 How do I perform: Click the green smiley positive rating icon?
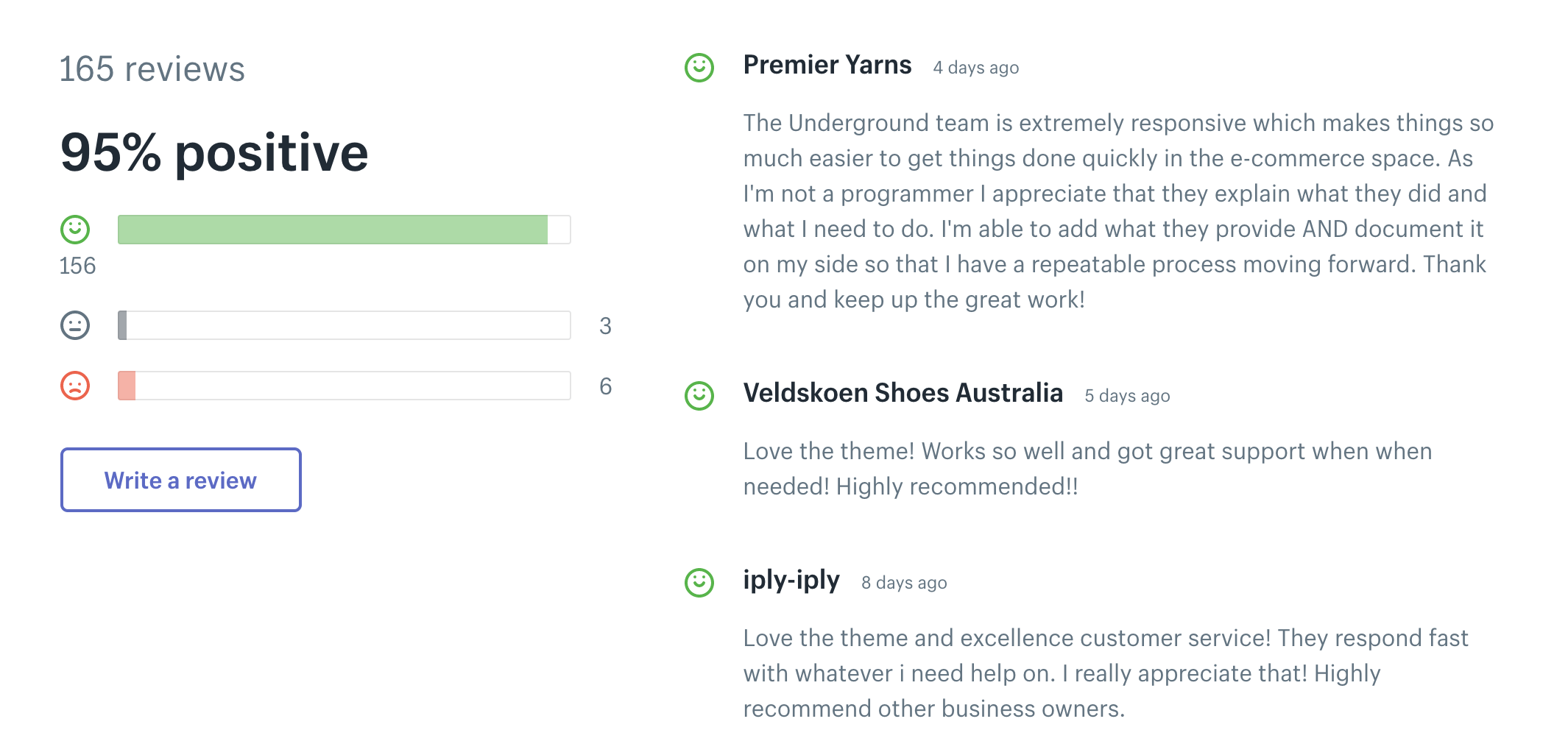75,230
